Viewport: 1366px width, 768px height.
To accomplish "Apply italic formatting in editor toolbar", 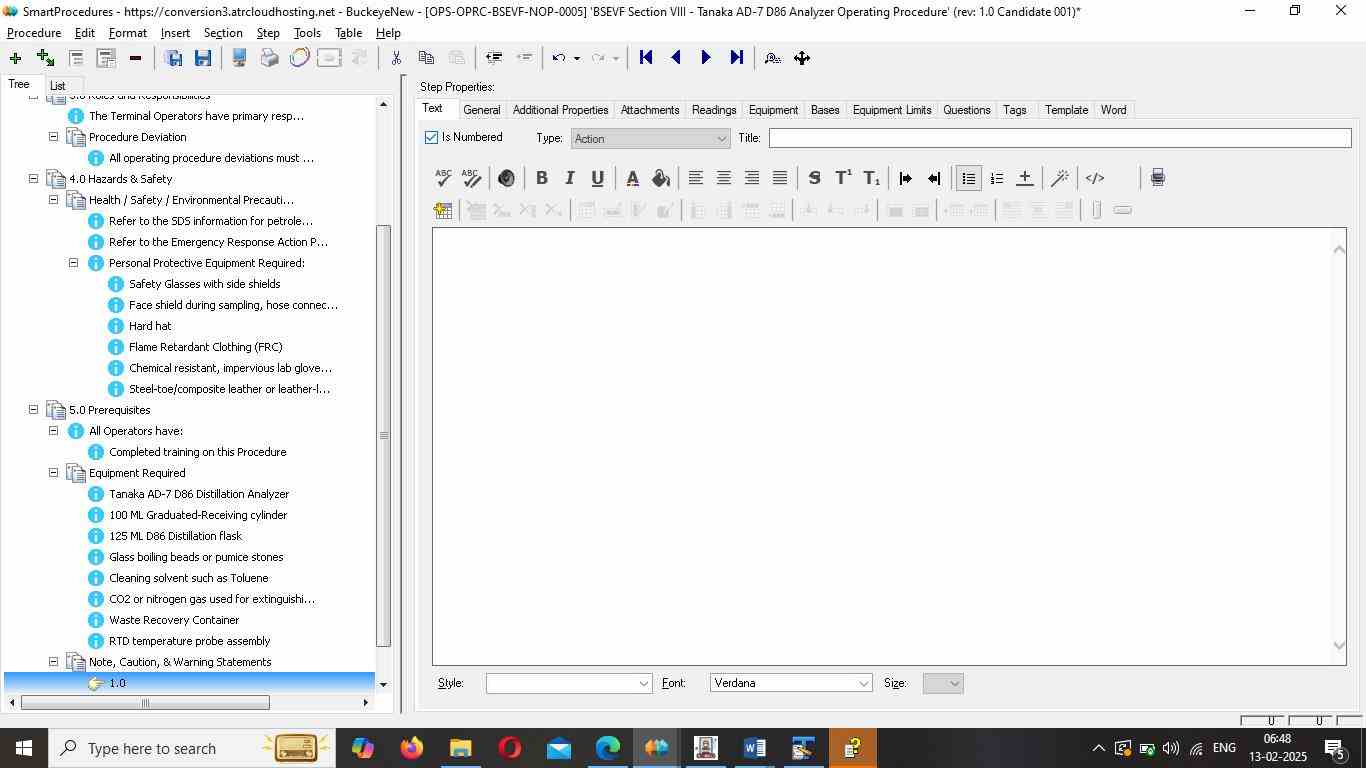I will (569, 178).
